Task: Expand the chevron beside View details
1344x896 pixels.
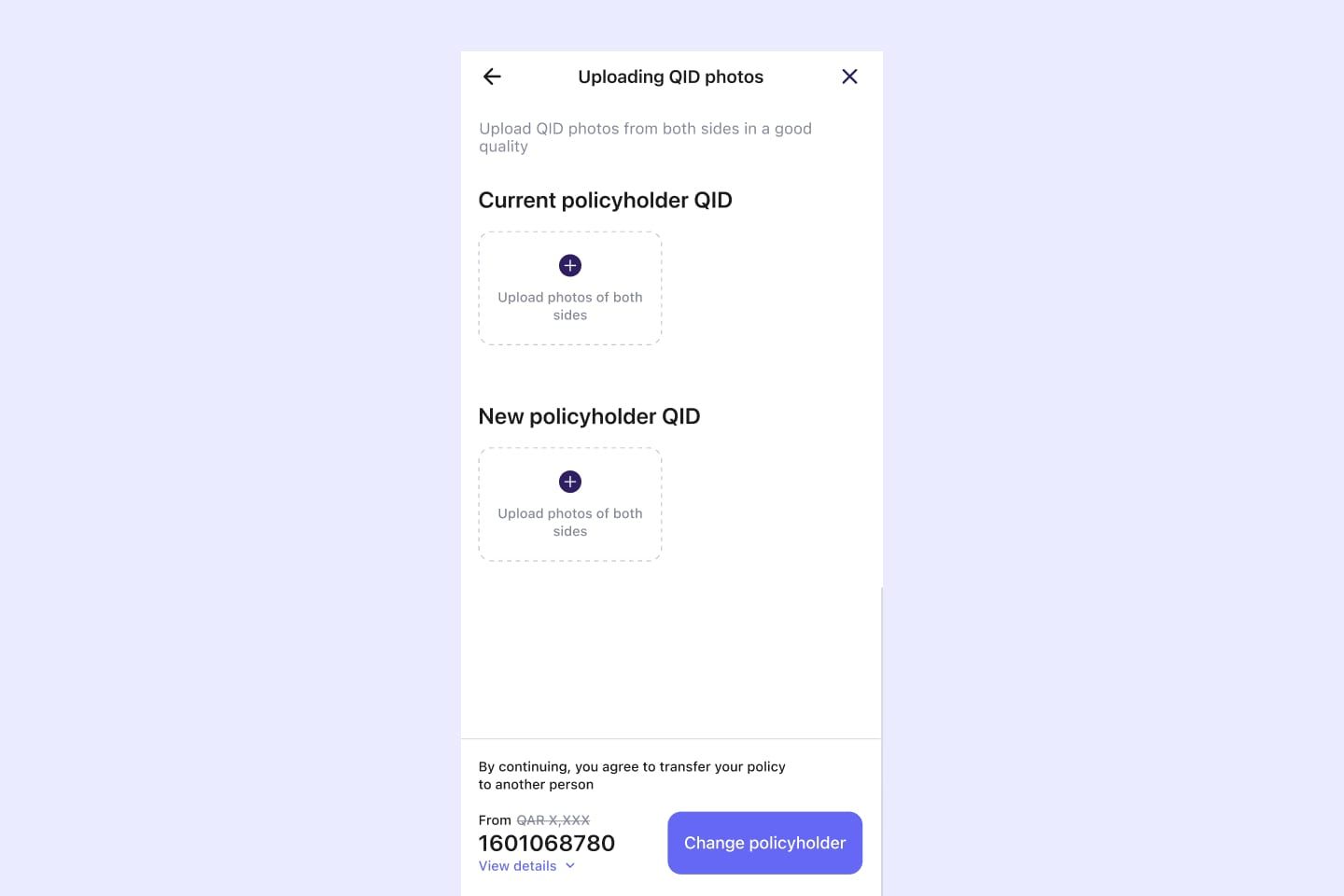Action: (570, 866)
